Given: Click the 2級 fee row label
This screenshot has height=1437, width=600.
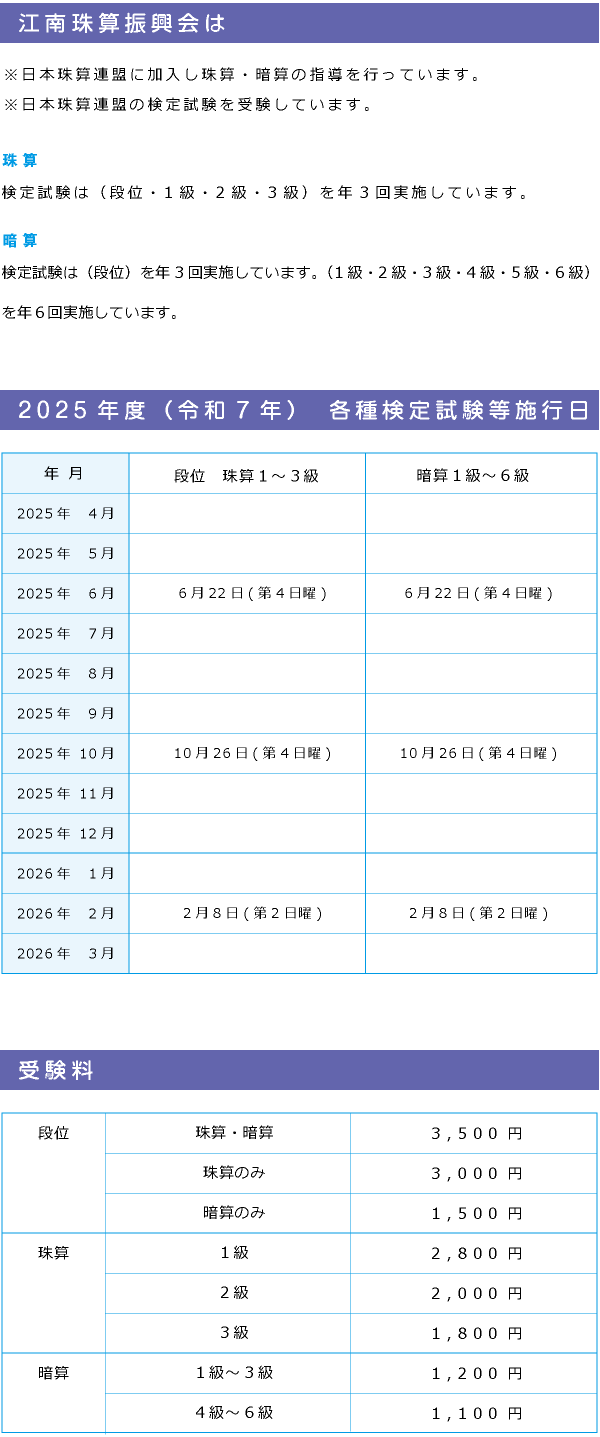Looking at the screenshot, I should [234, 1293].
